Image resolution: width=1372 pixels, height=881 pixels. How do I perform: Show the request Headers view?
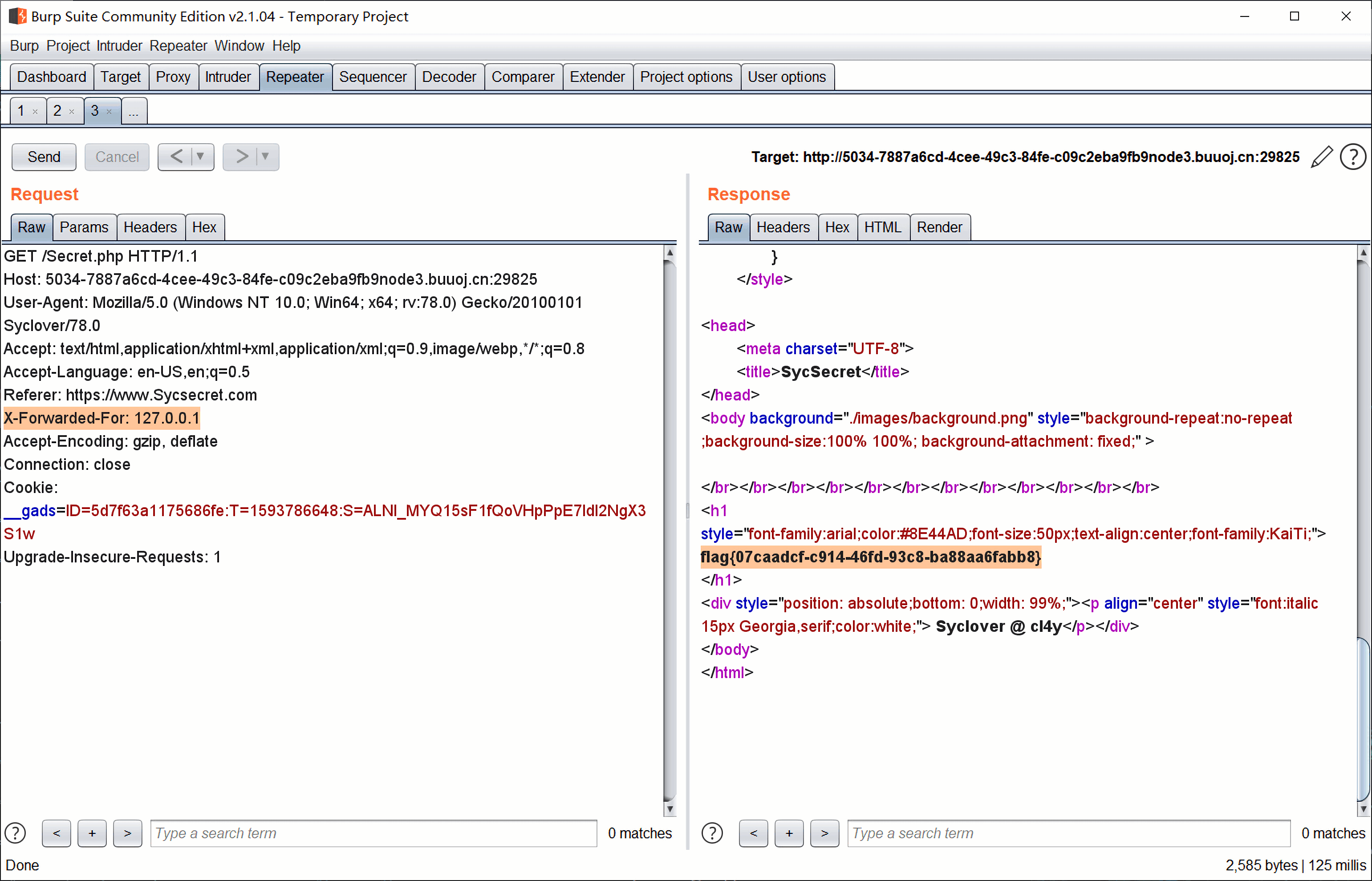point(150,228)
